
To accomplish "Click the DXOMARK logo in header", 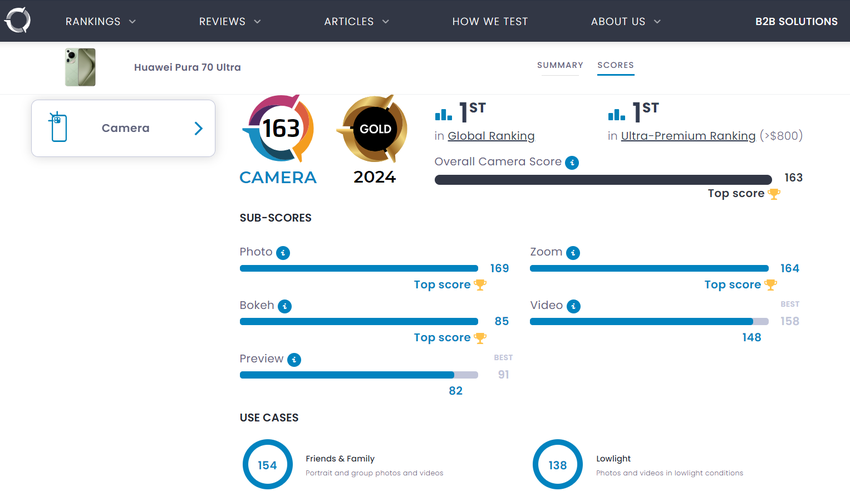I will 17,21.
